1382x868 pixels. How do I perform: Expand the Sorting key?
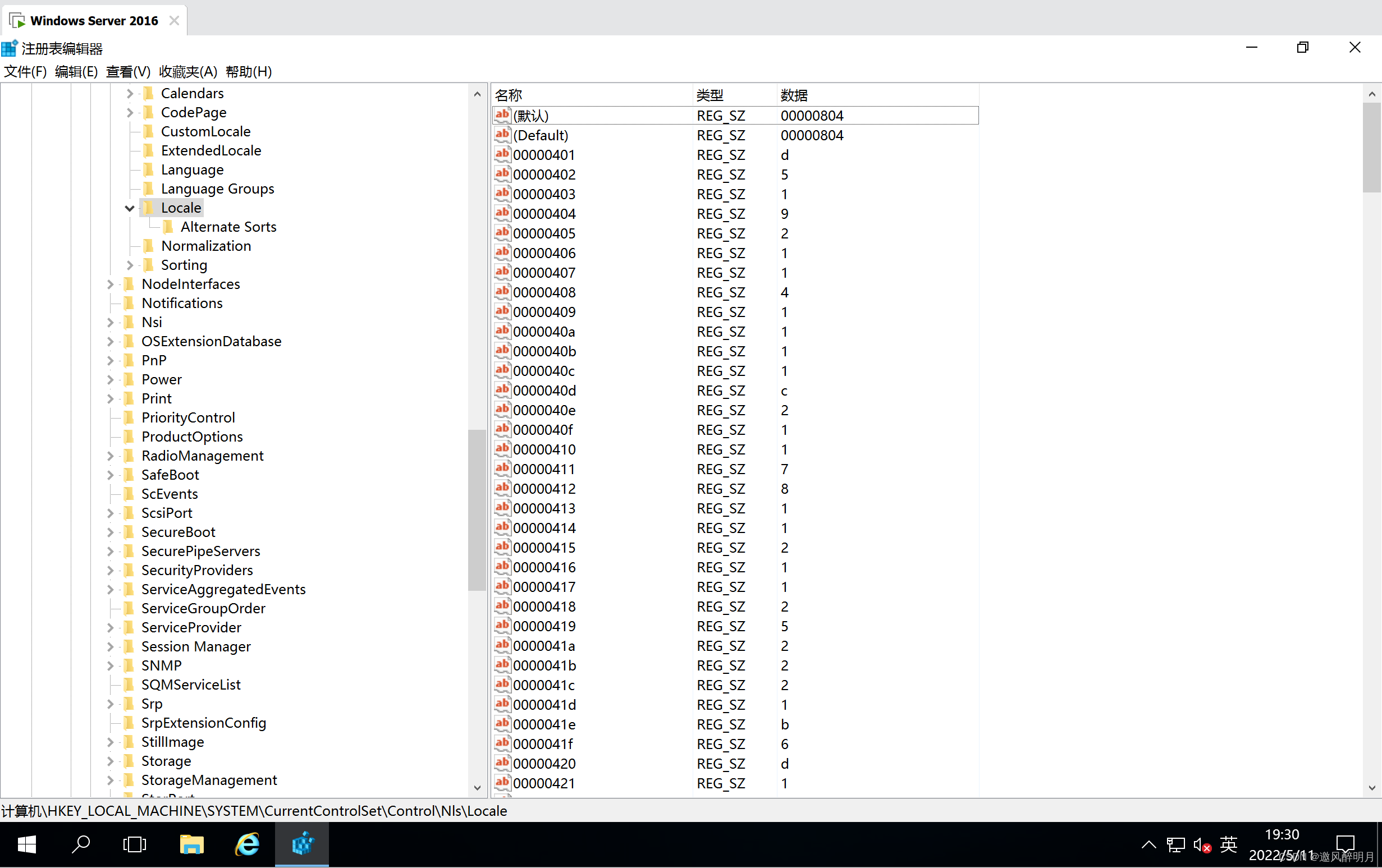130,265
